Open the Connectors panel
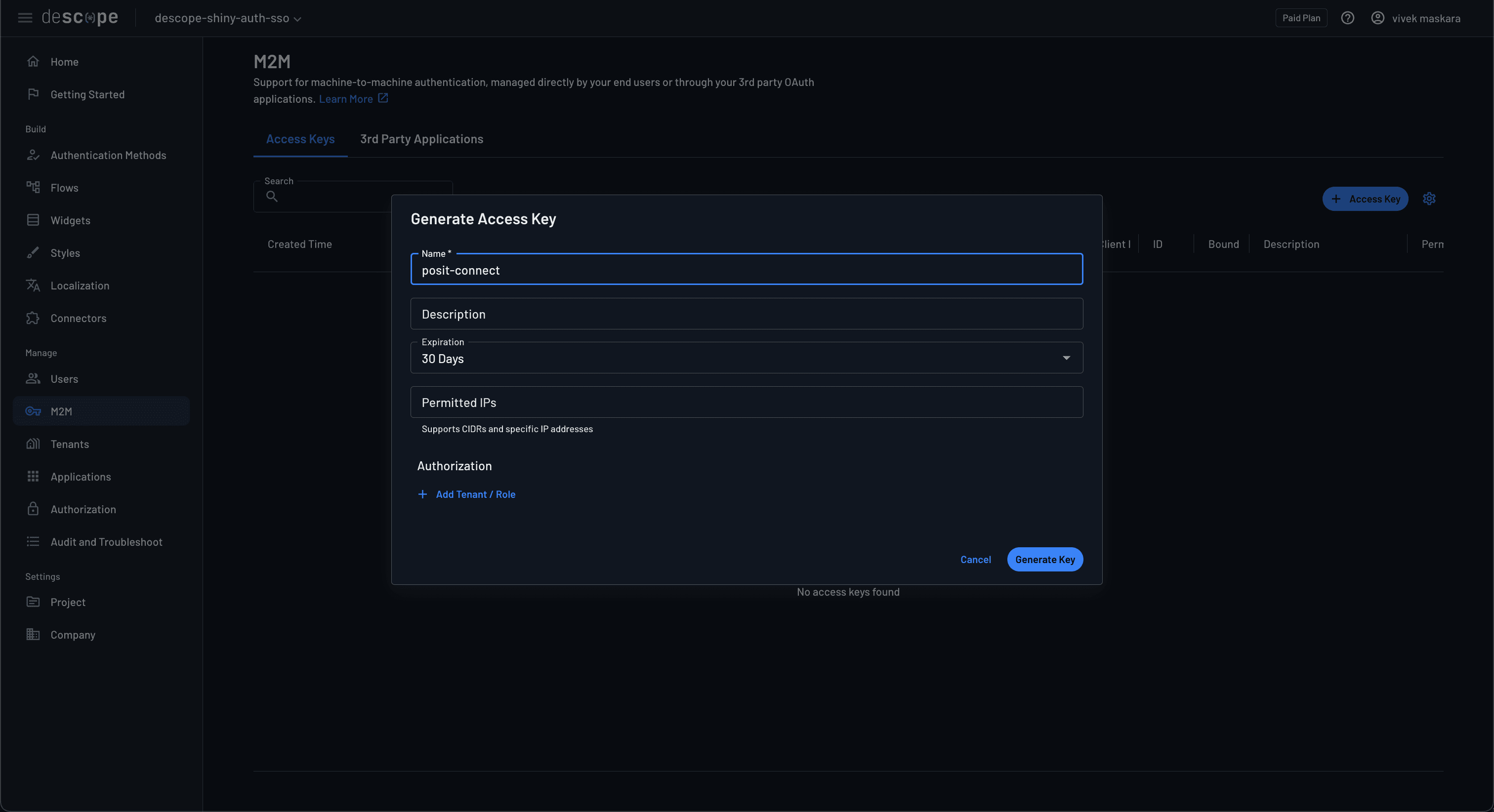This screenshot has width=1494, height=812. pos(78,318)
